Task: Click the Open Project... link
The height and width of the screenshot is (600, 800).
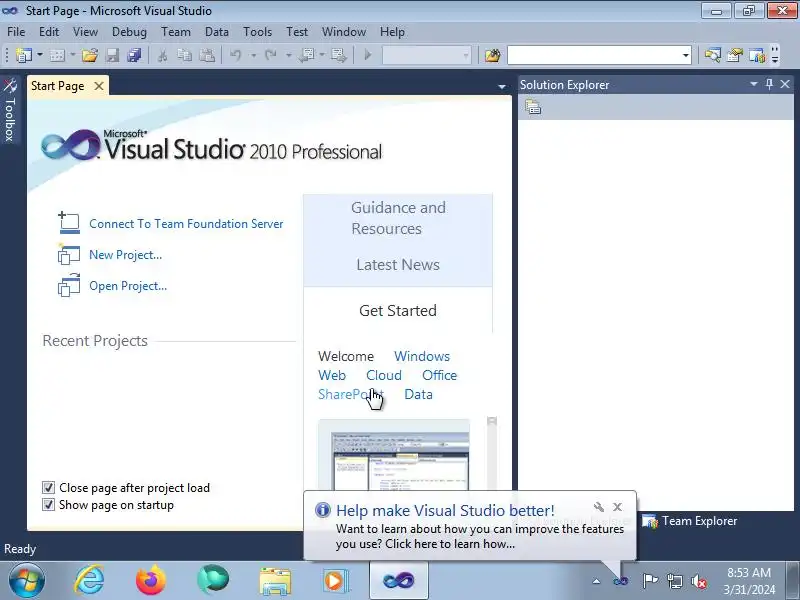Action: (x=128, y=286)
